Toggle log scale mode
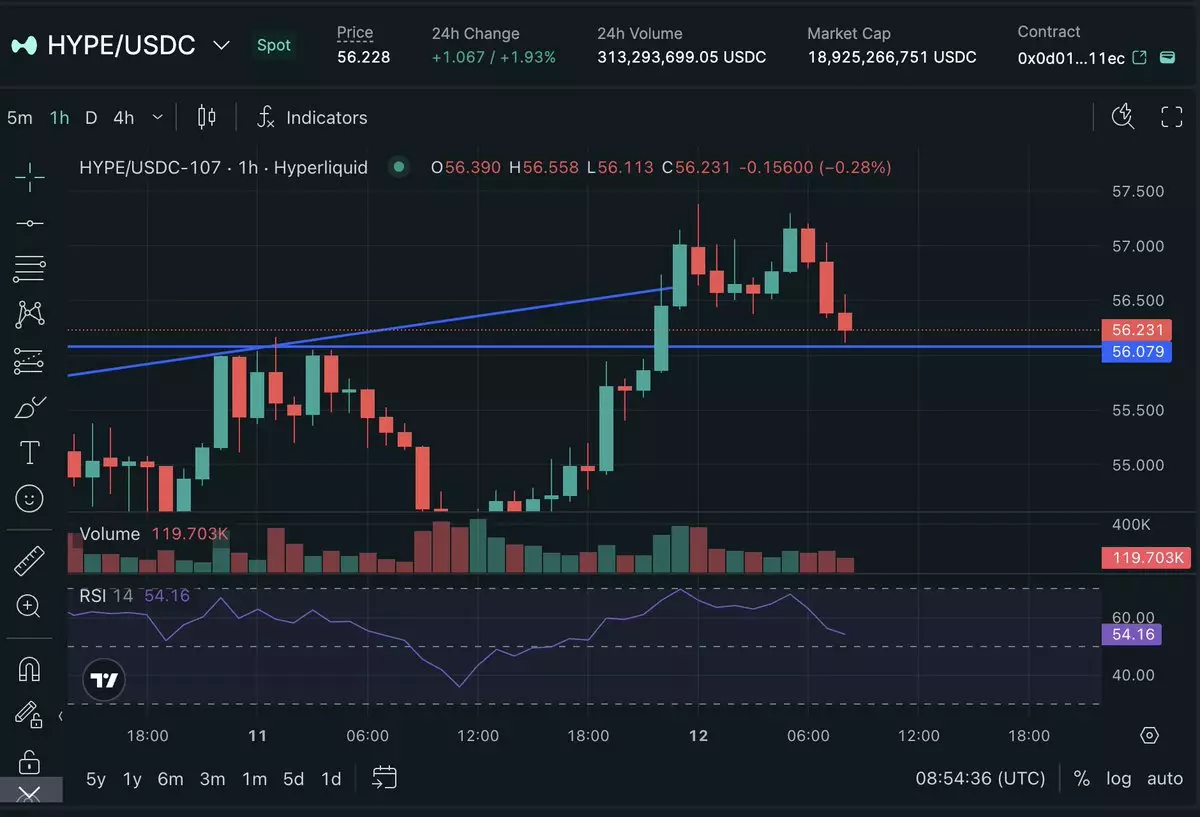Image resolution: width=1200 pixels, height=817 pixels. pos(1119,778)
